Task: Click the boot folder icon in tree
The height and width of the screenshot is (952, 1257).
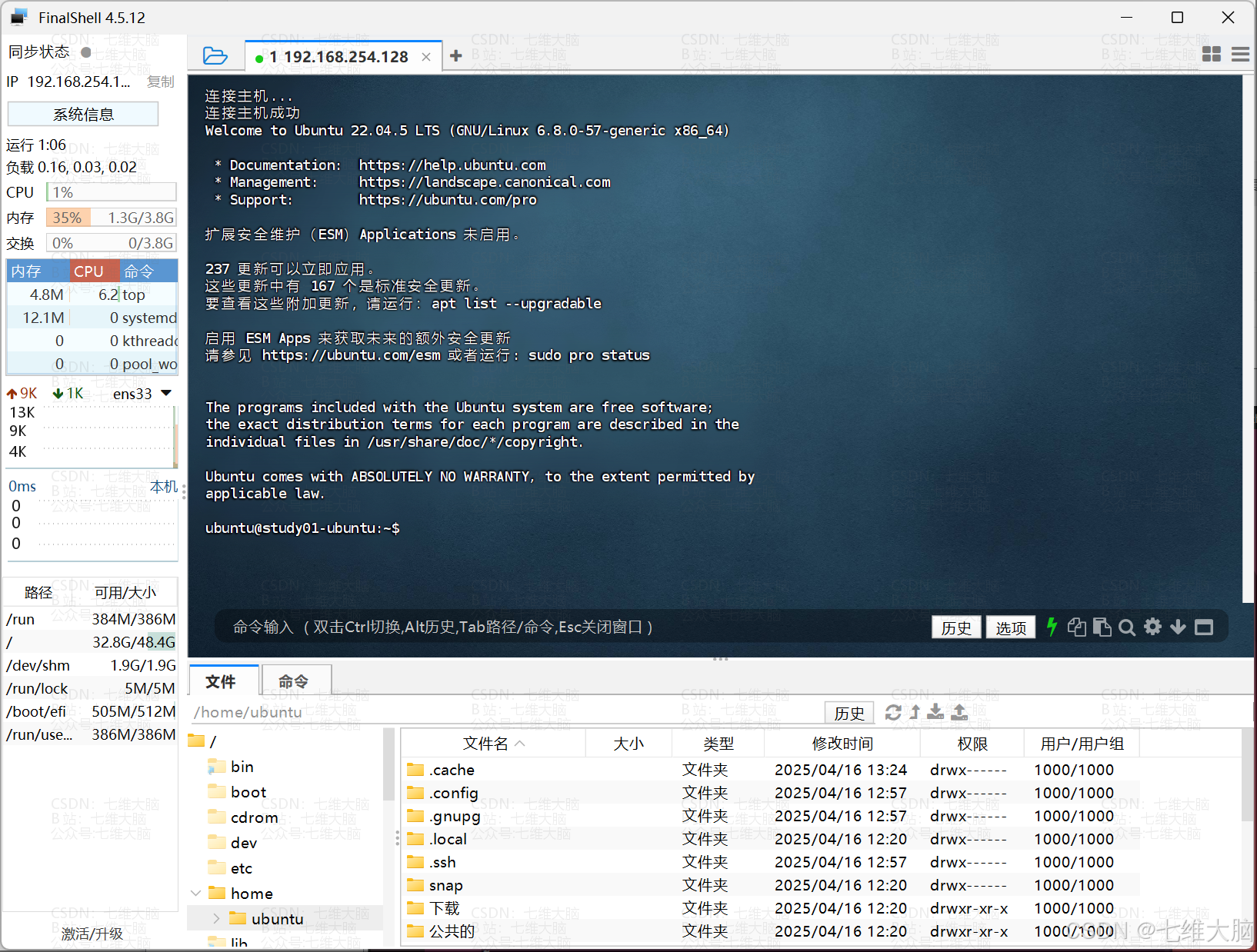Action: pos(217,792)
